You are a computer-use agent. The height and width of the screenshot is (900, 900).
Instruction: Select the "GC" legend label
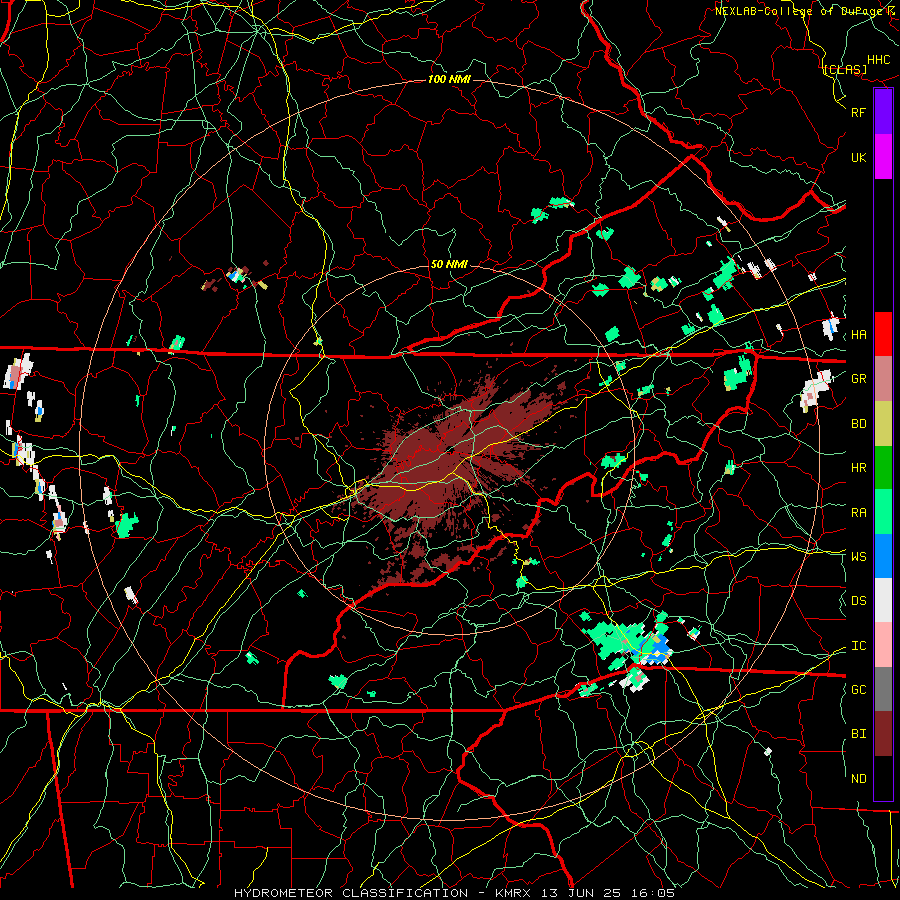[858, 690]
